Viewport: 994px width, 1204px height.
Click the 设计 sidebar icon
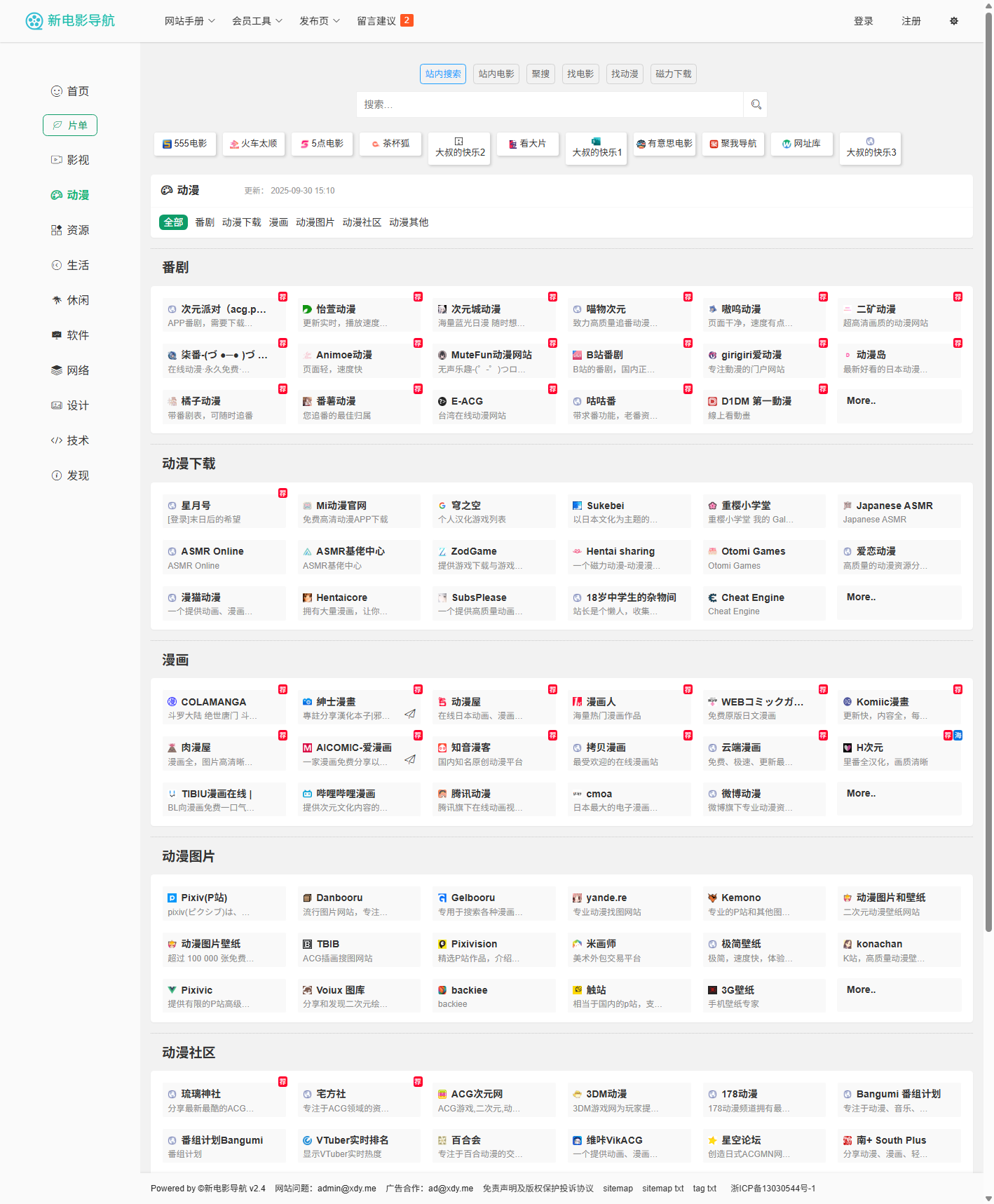pos(57,405)
